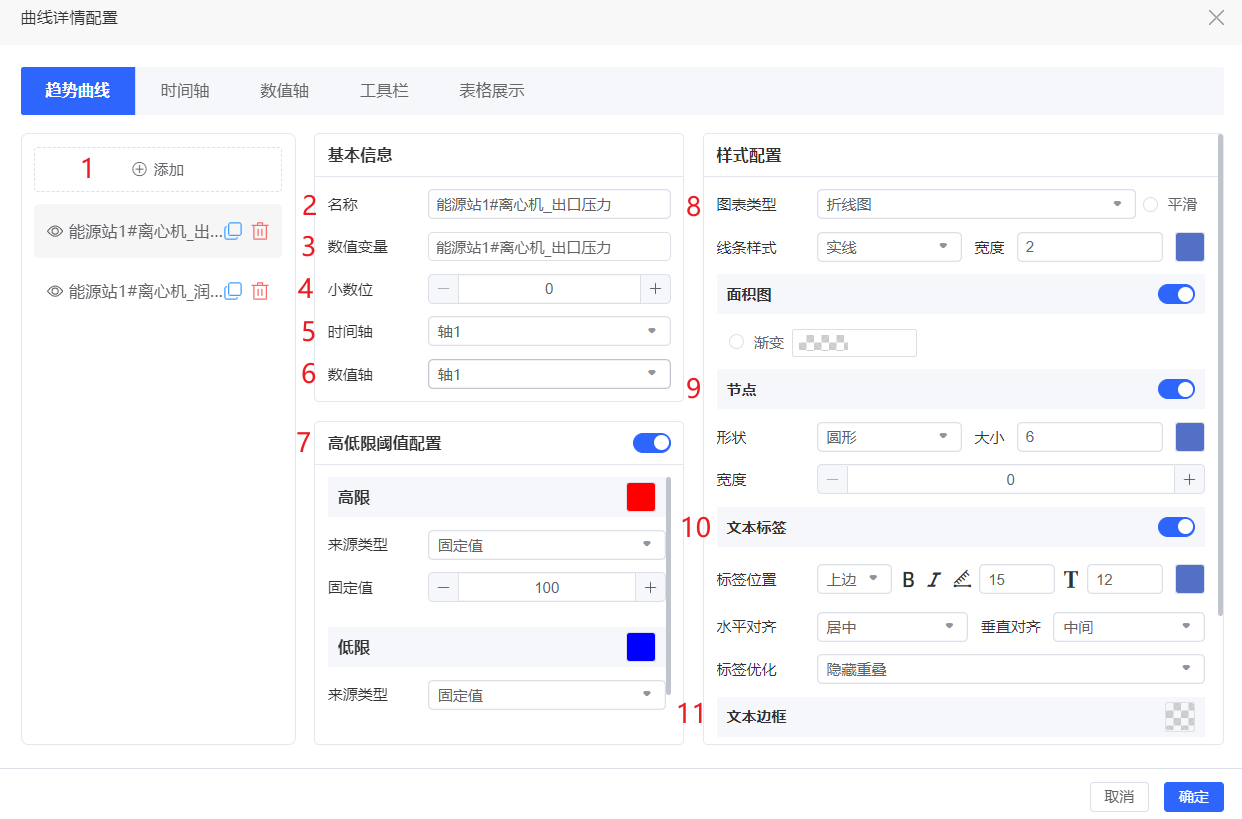Open the 标签优化 dropdown showing 隐藏重叠

coord(1010,669)
